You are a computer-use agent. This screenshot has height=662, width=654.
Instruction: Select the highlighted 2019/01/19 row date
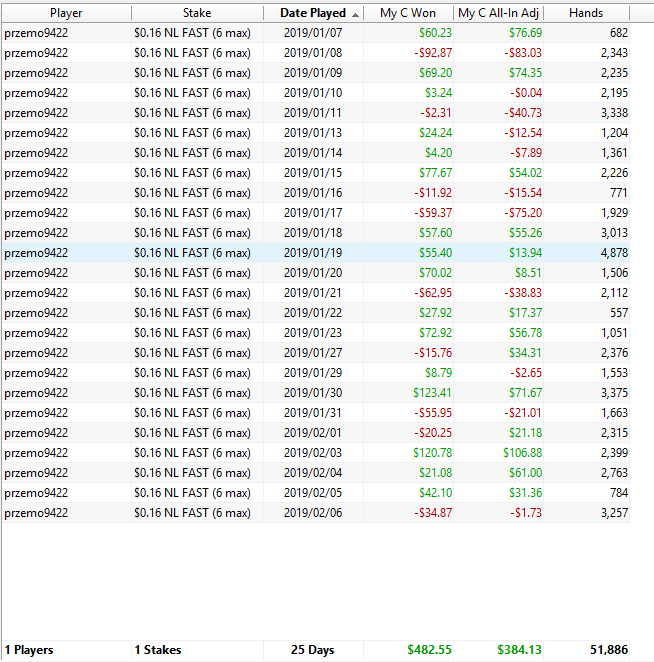(x=313, y=253)
